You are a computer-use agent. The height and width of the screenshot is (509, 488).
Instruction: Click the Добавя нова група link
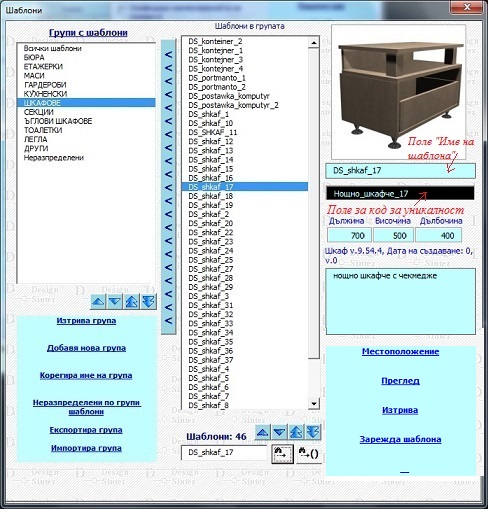pyautogui.click(x=86, y=348)
